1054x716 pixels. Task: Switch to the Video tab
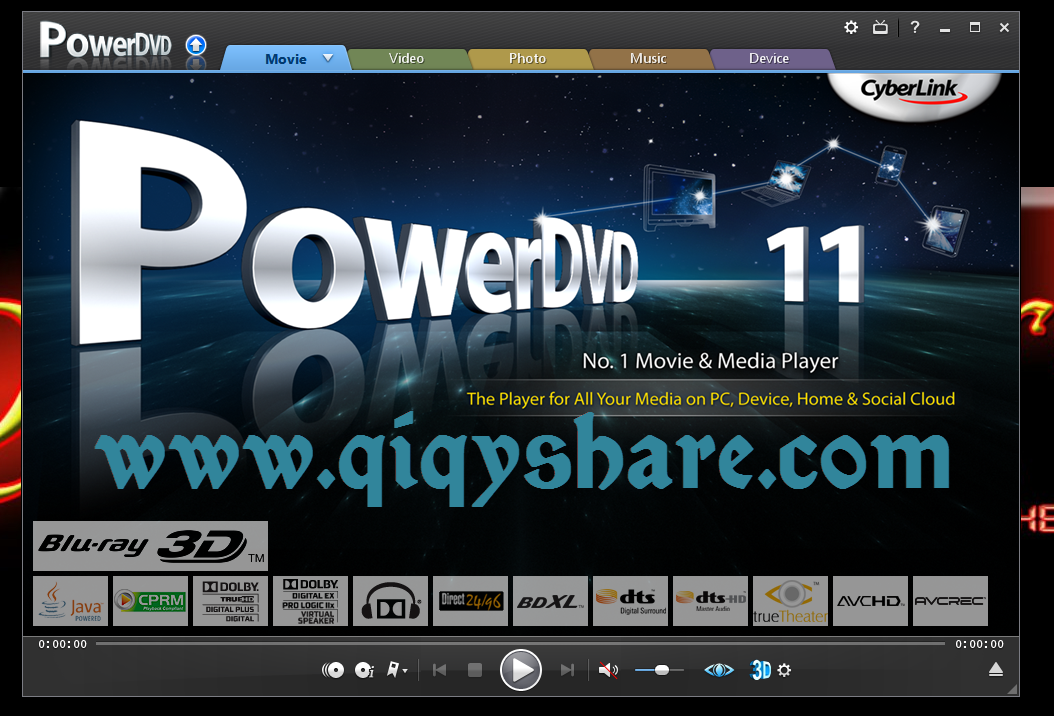point(406,58)
